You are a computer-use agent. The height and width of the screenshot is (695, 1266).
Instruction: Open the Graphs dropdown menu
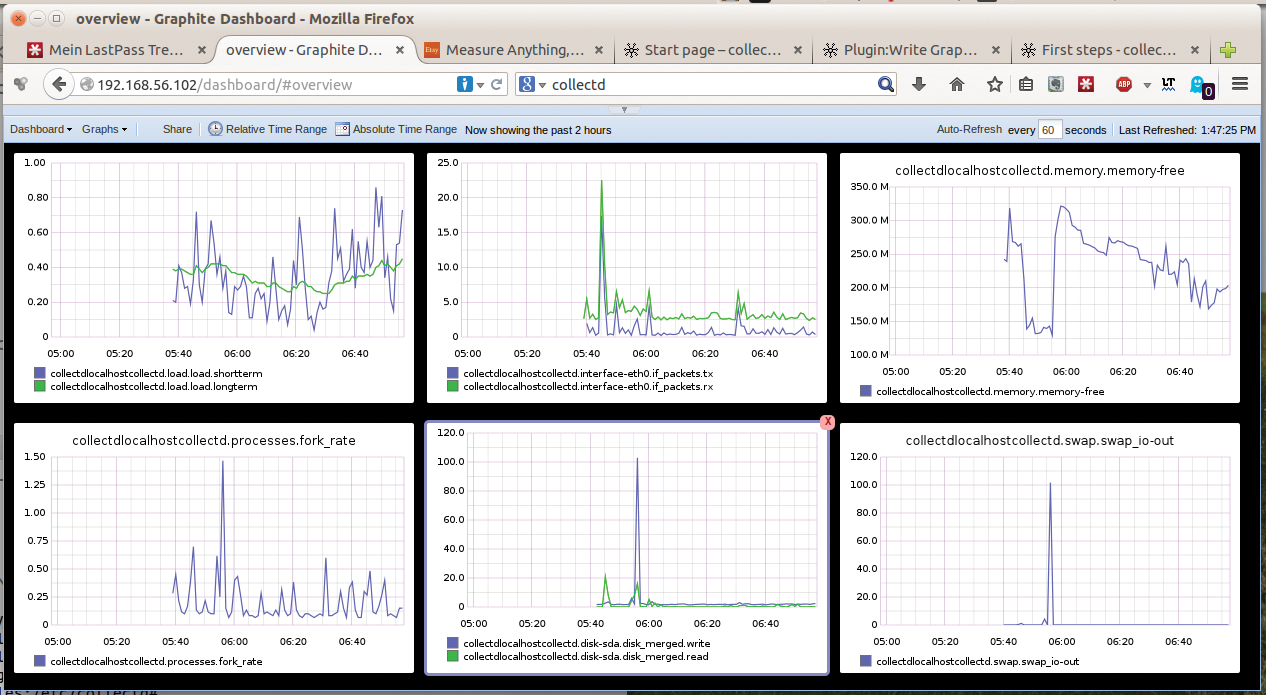pyautogui.click(x=103, y=129)
